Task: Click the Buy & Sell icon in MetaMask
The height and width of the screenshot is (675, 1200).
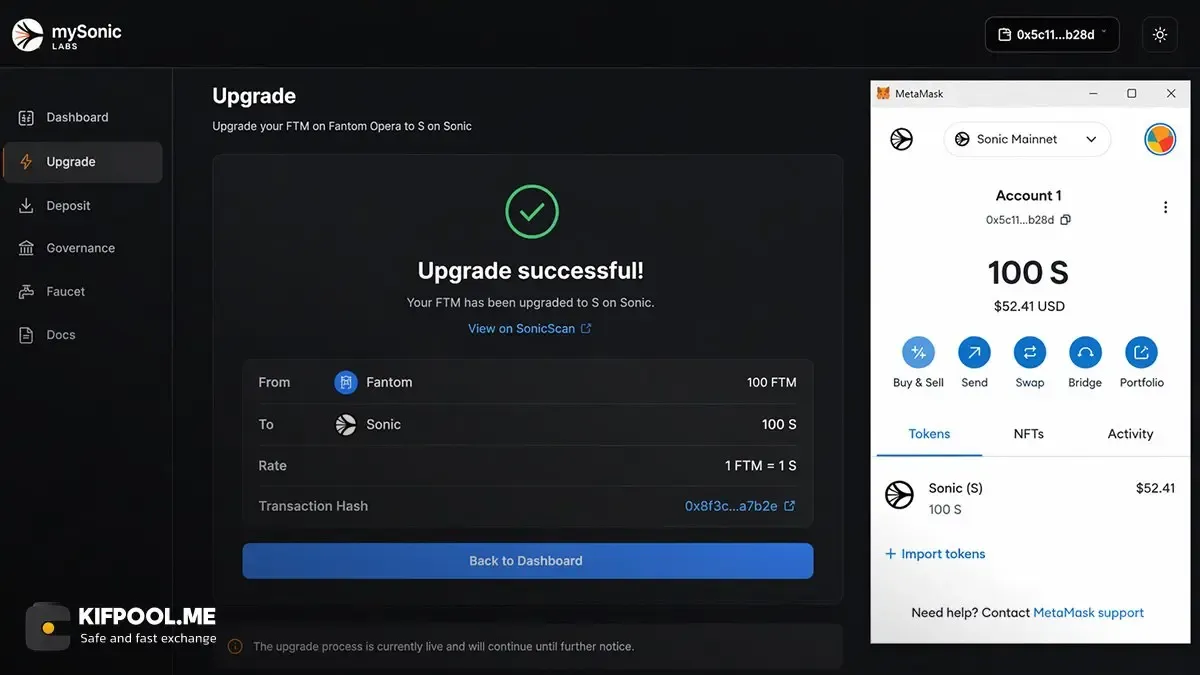Action: click(918, 352)
